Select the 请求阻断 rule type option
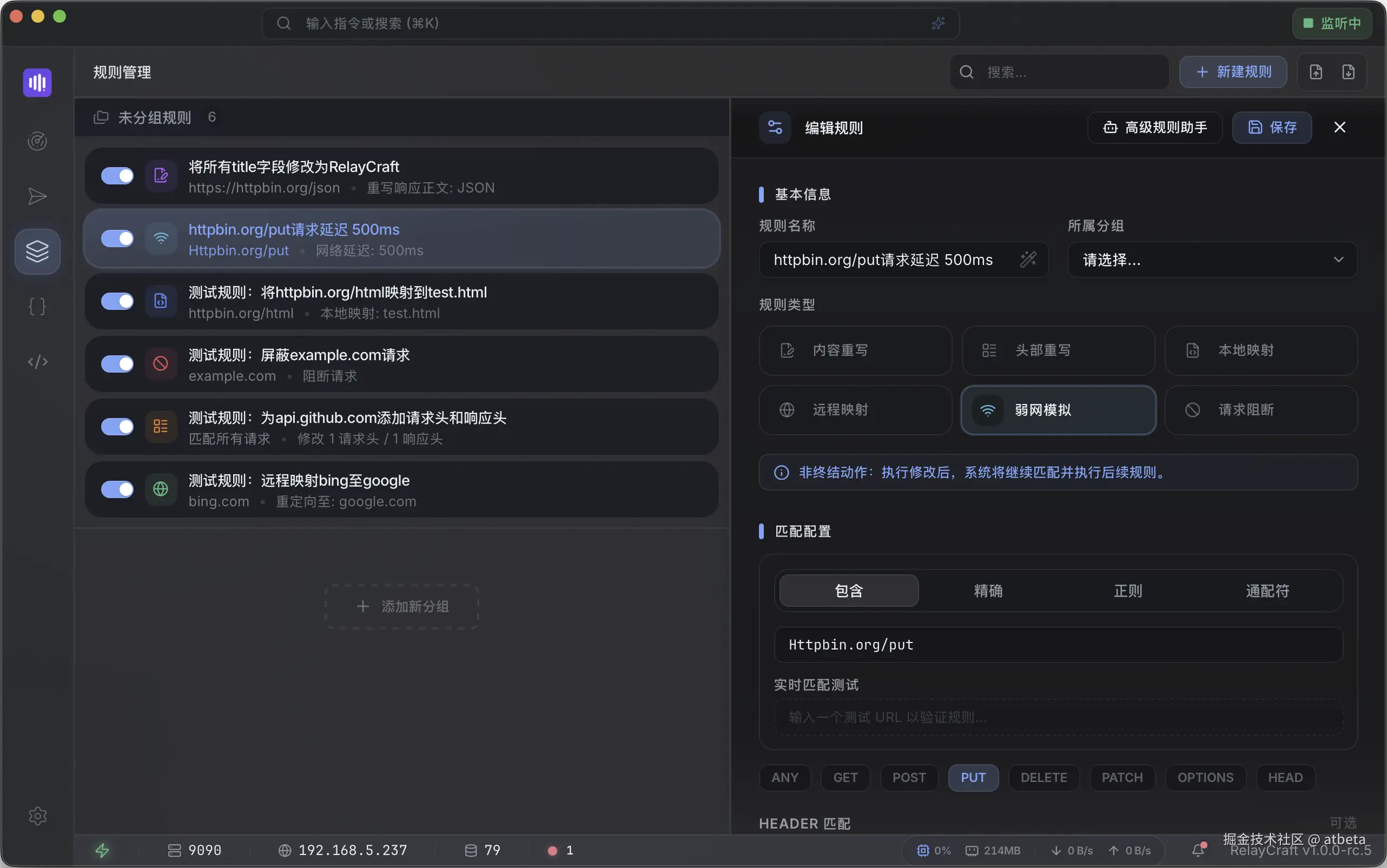The height and width of the screenshot is (868, 1387). point(1261,409)
